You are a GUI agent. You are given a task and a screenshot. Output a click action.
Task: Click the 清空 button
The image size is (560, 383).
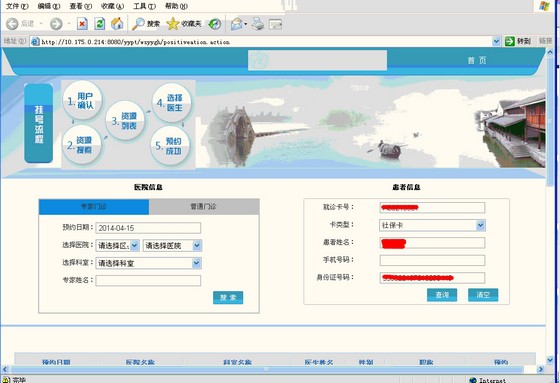[483, 295]
